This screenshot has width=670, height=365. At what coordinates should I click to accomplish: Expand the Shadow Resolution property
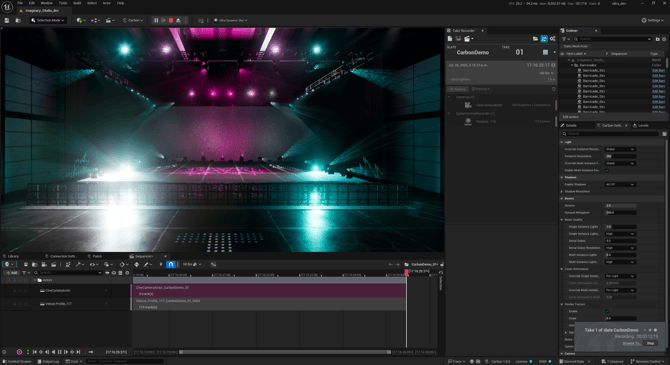pyautogui.click(x=562, y=191)
